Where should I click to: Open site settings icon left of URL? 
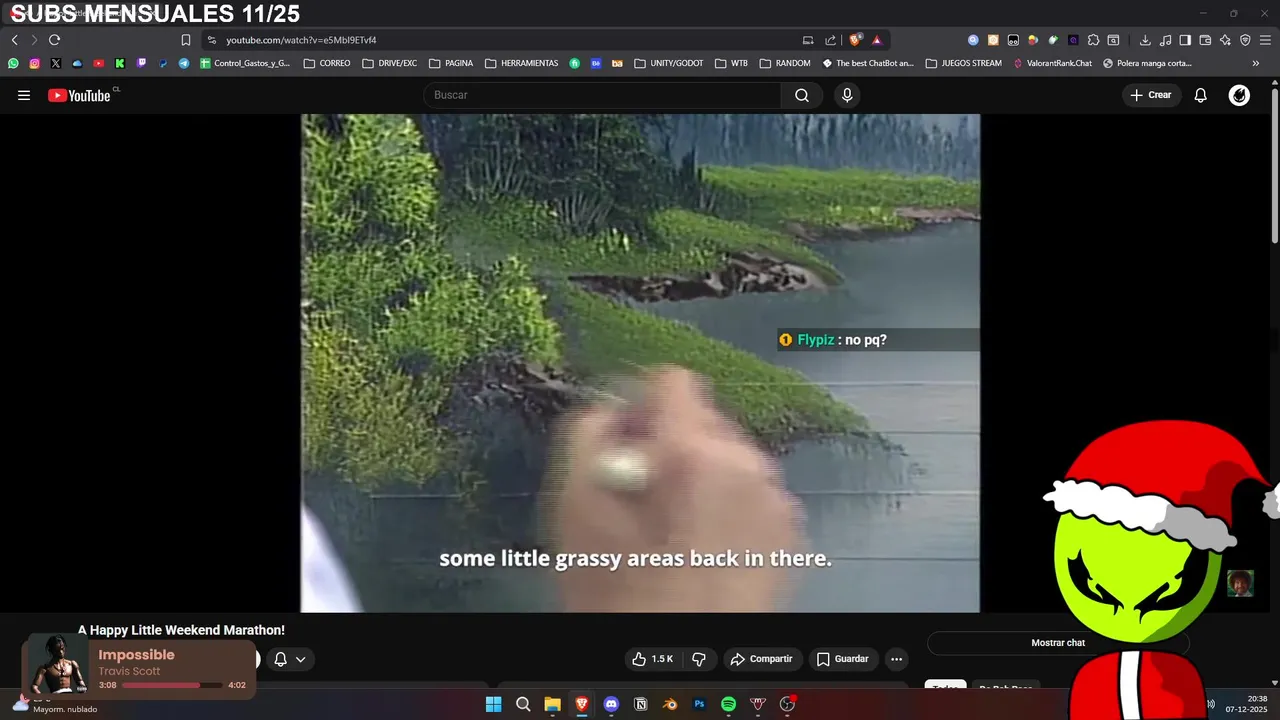pyautogui.click(x=211, y=40)
